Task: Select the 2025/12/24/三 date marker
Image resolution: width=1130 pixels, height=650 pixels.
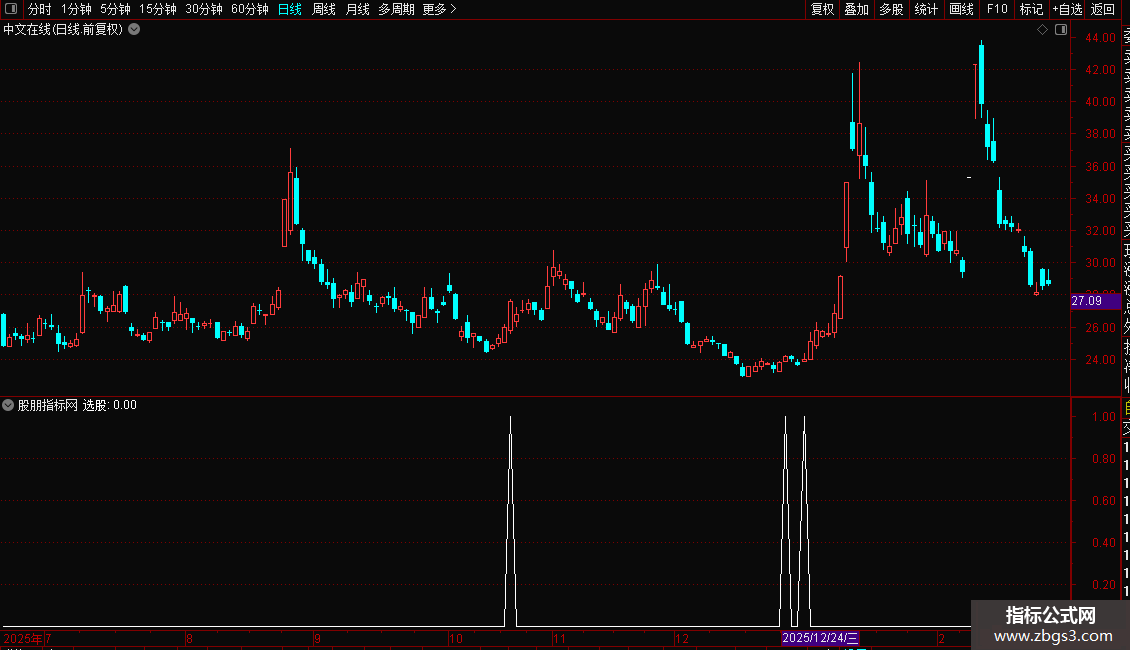Action: click(820, 638)
